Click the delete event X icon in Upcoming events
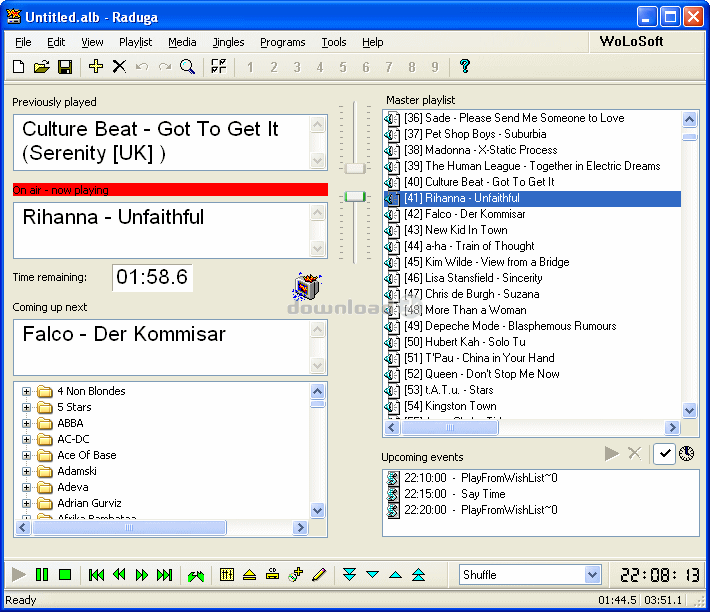The height and width of the screenshot is (612, 710). coord(635,453)
